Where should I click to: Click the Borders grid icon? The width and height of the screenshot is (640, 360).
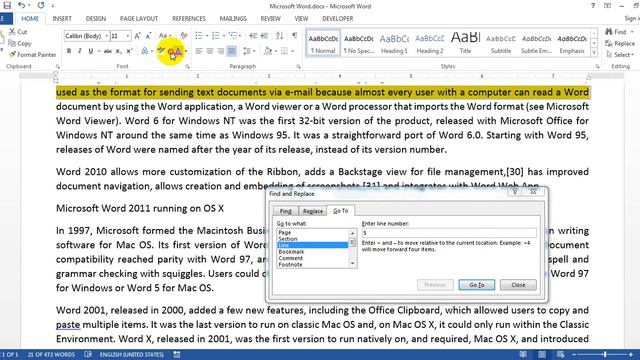[284, 51]
